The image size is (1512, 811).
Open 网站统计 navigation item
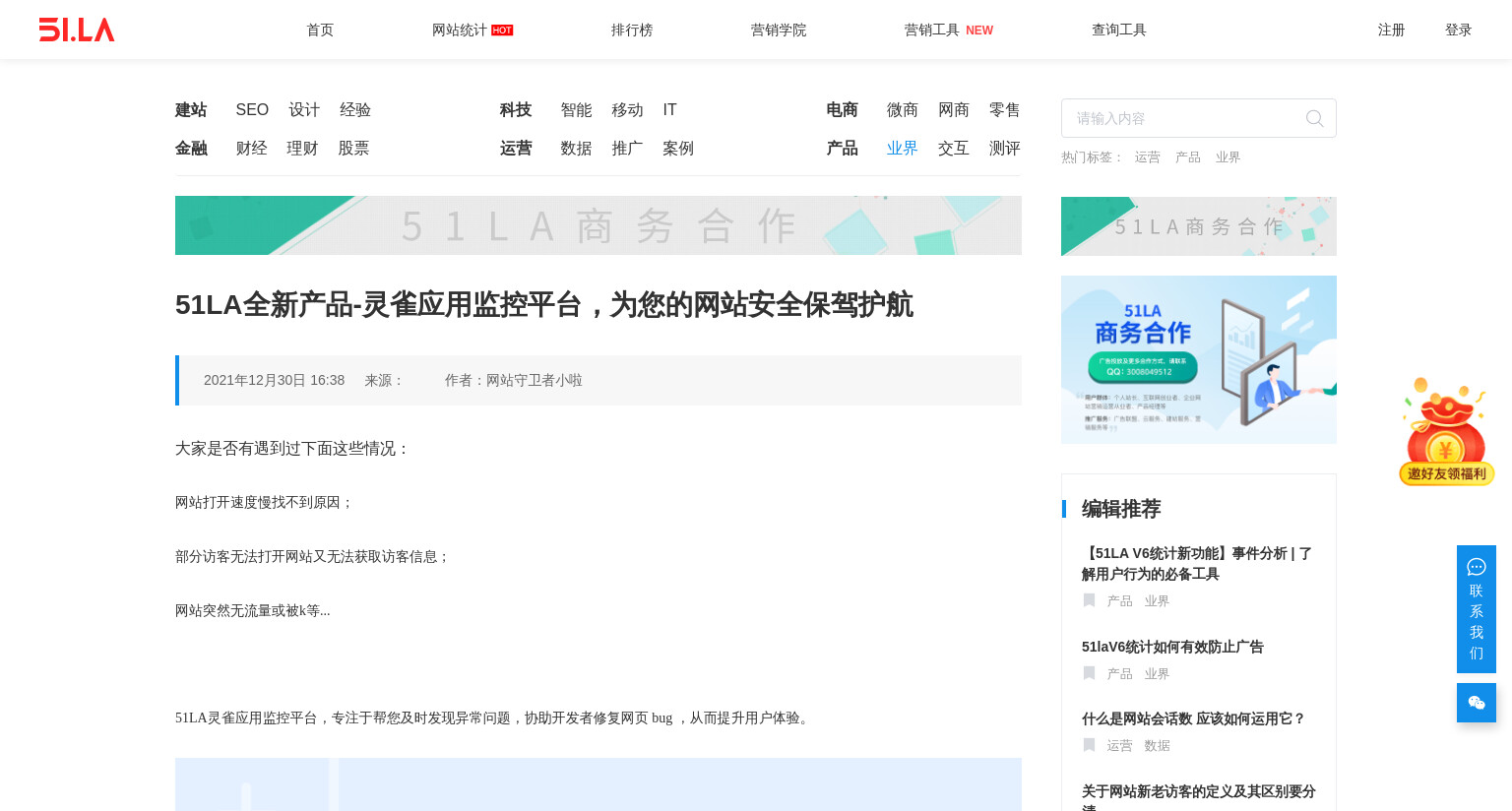[472, 30]
